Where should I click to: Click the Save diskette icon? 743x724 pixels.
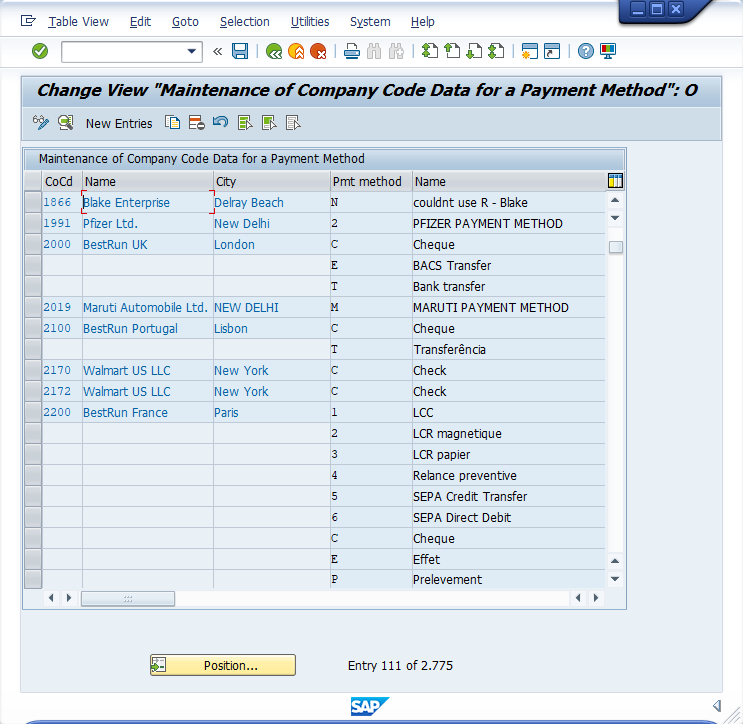point(240,51)
